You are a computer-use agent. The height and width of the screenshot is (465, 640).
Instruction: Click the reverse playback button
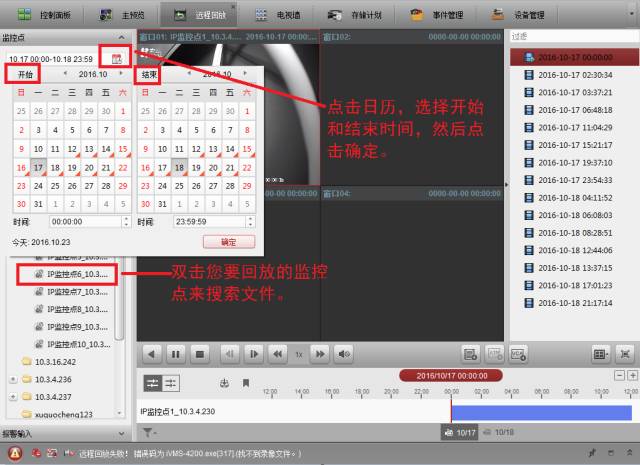[152, 353]
